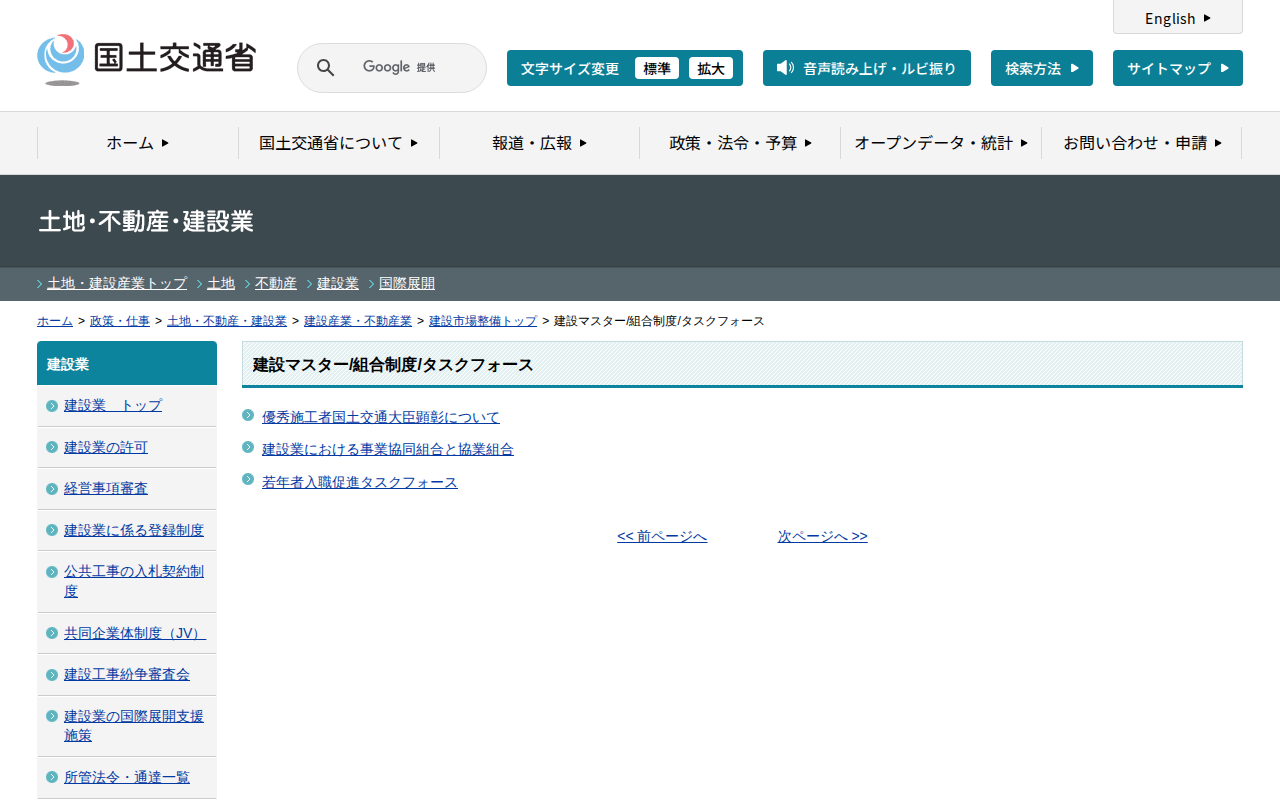The height and width of the screenshot is (800, 1280).
Task: Click bullet icon beside 若年者入職促進タスクフォース
Action: pos(248,480)
